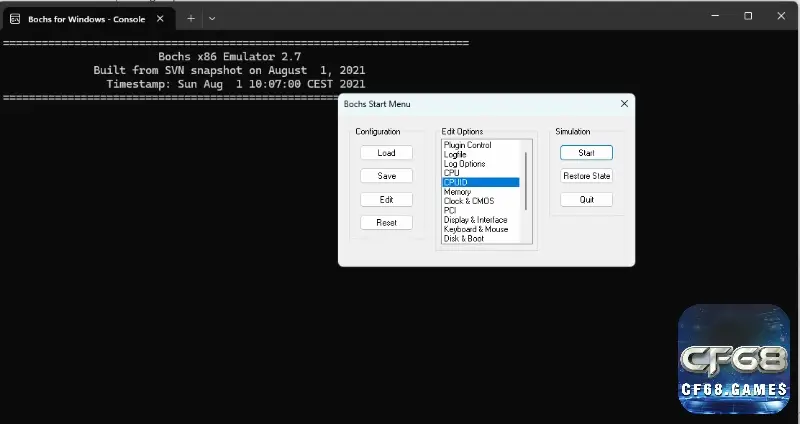This screenshot has width=800, height=424.
Task: Minimize the terminal window
Action: (715, 16)
